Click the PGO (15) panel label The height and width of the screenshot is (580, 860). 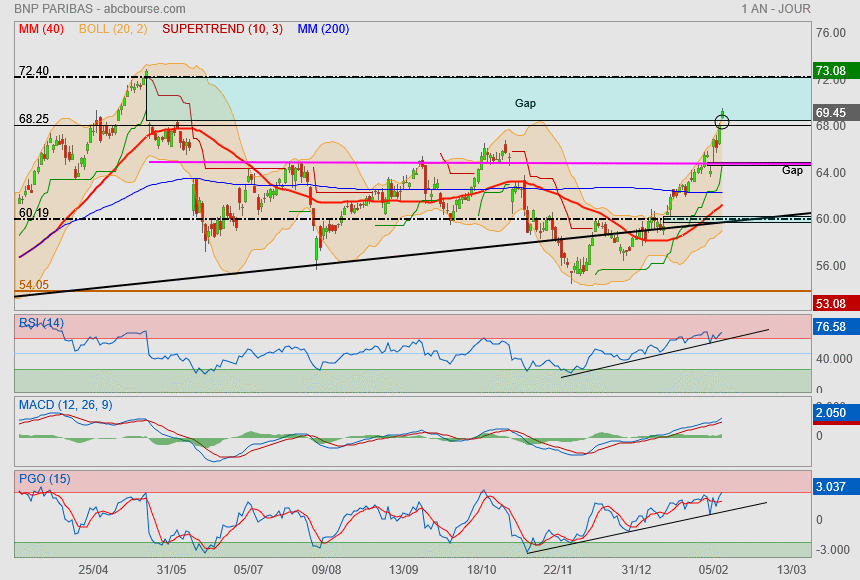pos(44,478)
